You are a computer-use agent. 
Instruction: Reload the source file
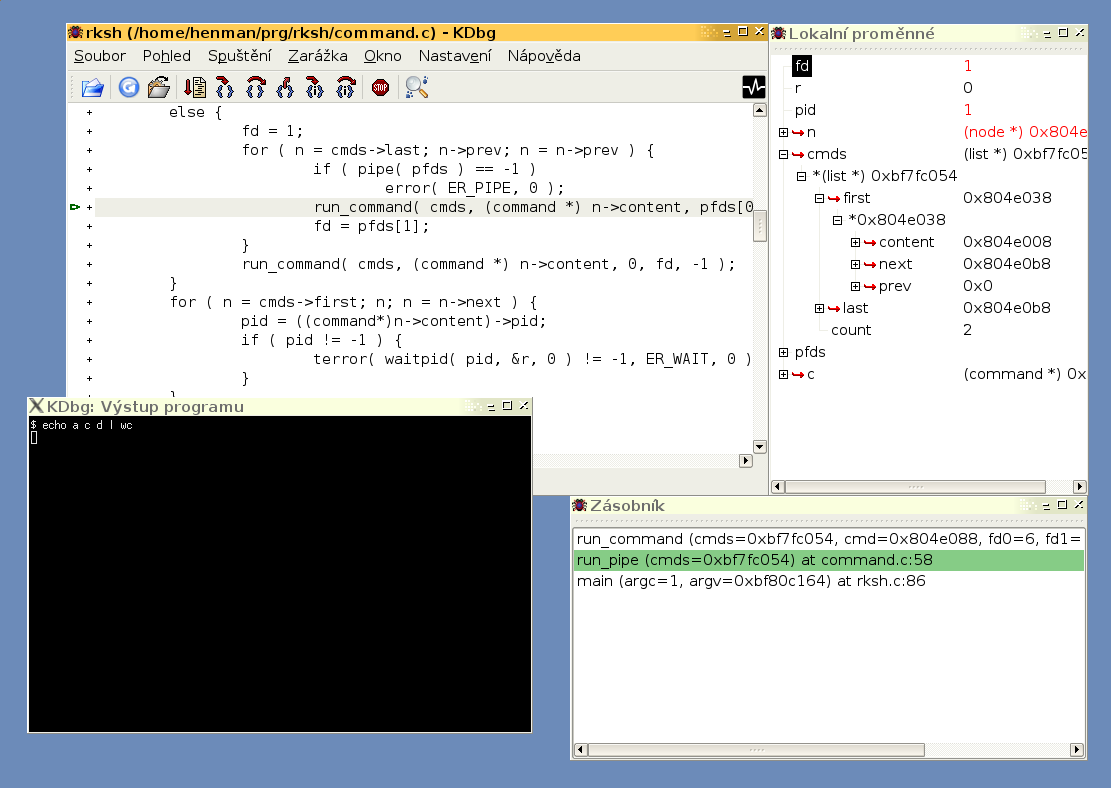tap(128, 87)
